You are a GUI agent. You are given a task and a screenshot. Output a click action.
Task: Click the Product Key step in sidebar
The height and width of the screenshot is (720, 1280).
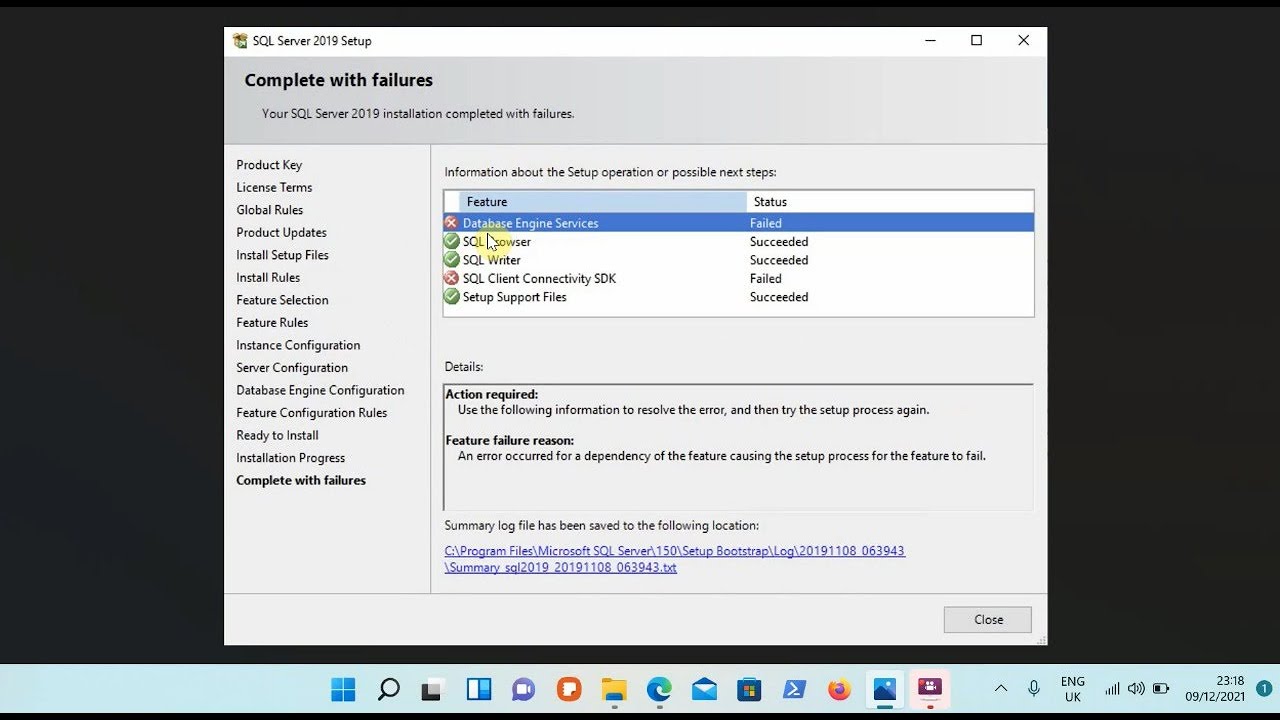tap(269, 165)
